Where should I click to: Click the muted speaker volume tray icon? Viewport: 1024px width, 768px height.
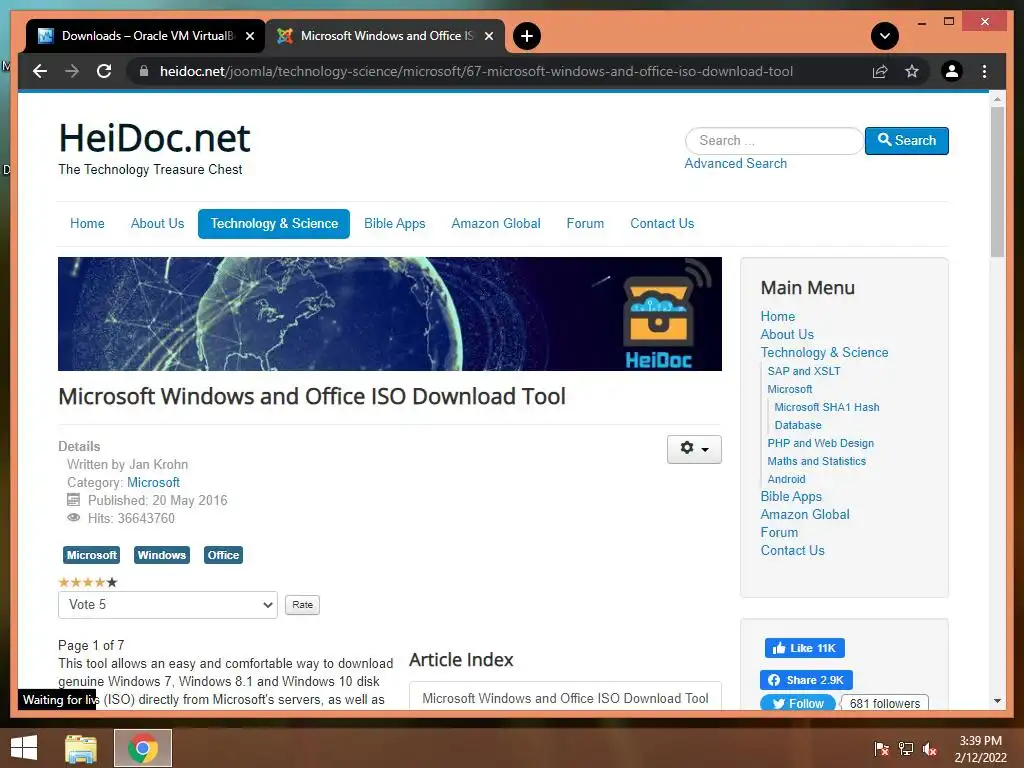pyautogui.click(x=929, y=748)
